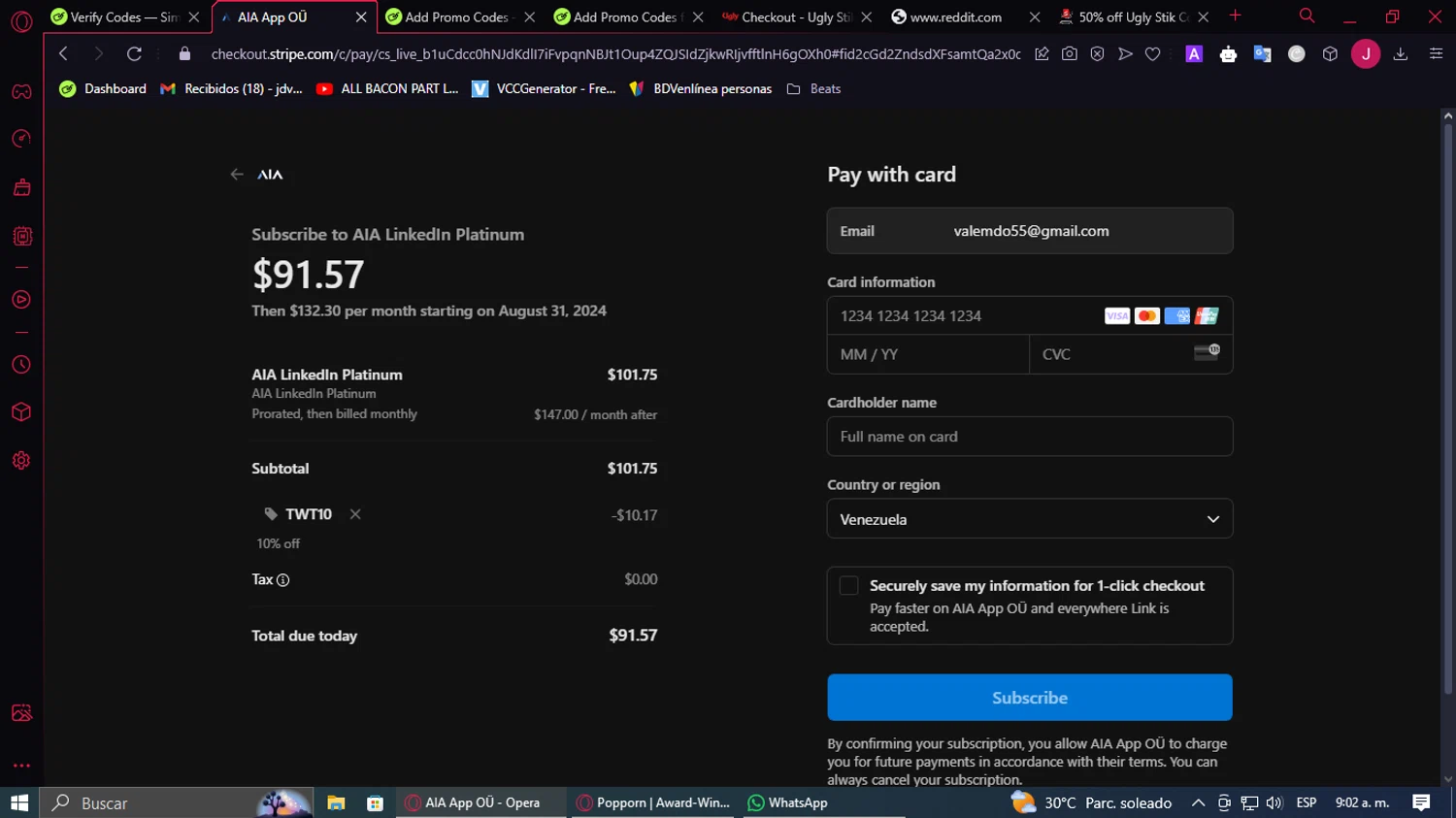
Task: Click the CVC field
Action: (x=1131, y=354)
